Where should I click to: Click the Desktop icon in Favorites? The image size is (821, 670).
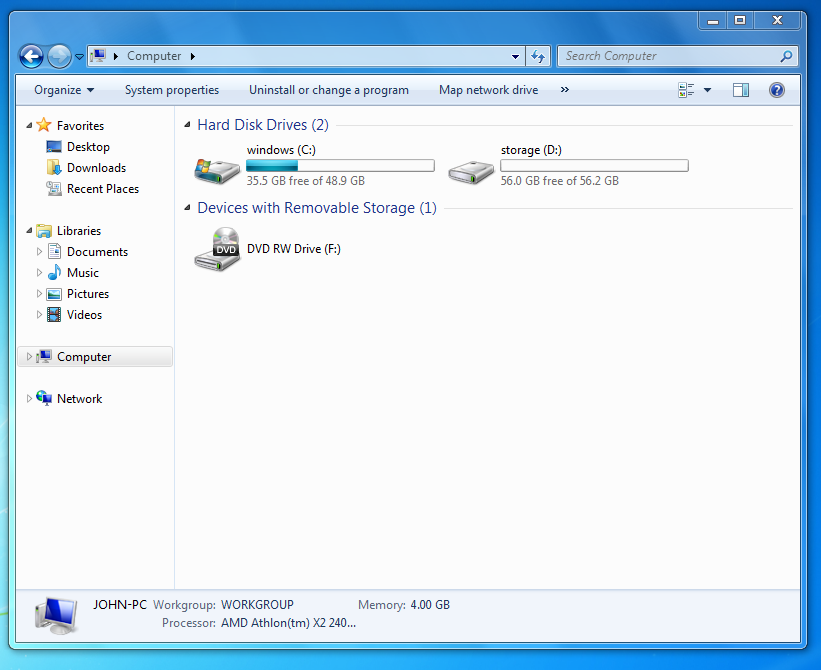click(54, 147)
